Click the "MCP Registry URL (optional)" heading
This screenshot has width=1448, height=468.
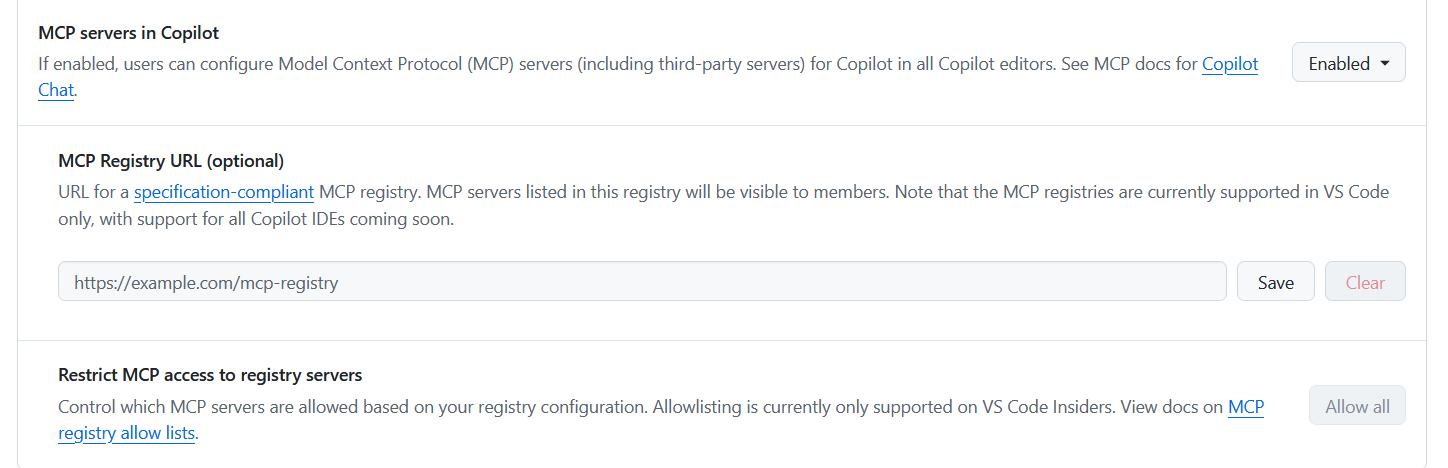coord(171,161)
